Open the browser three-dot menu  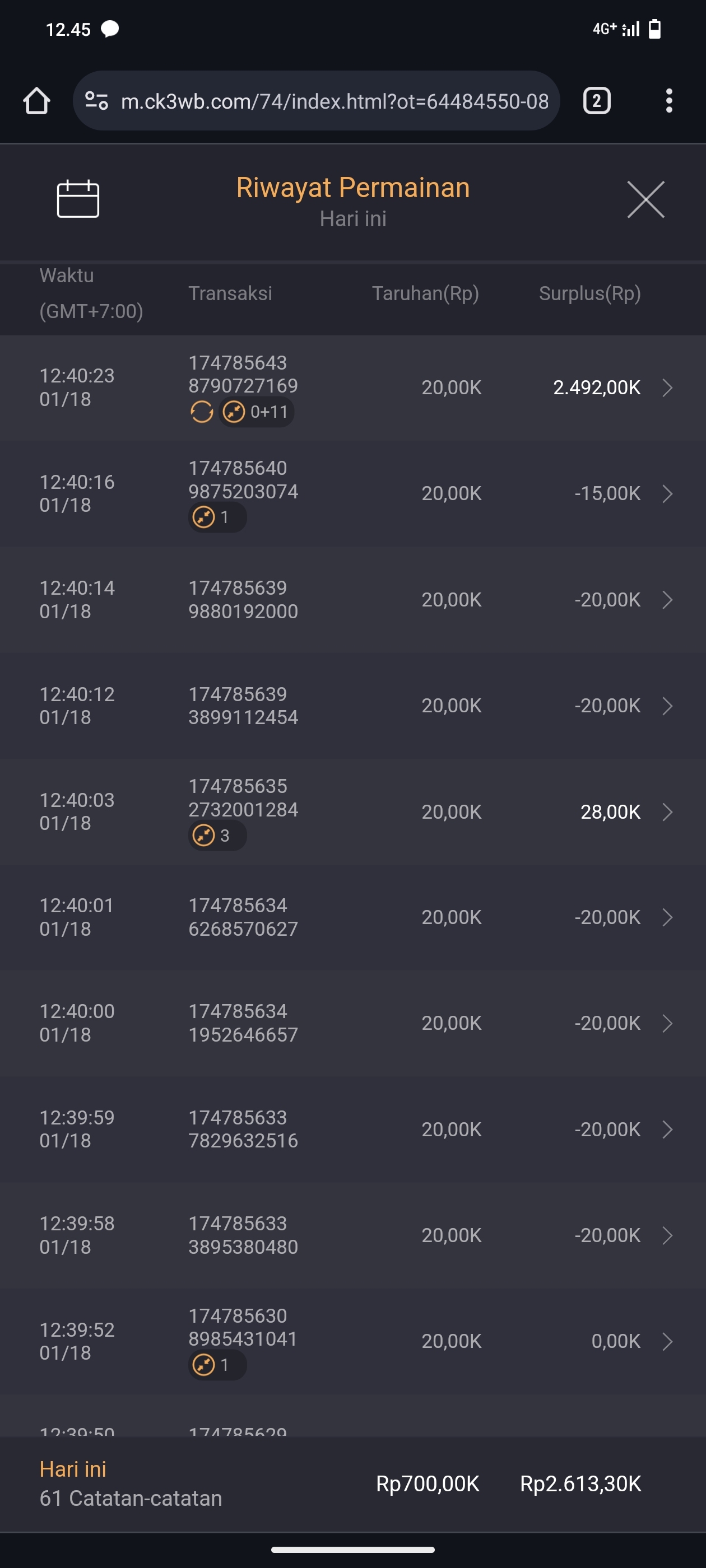pos(669,101)
